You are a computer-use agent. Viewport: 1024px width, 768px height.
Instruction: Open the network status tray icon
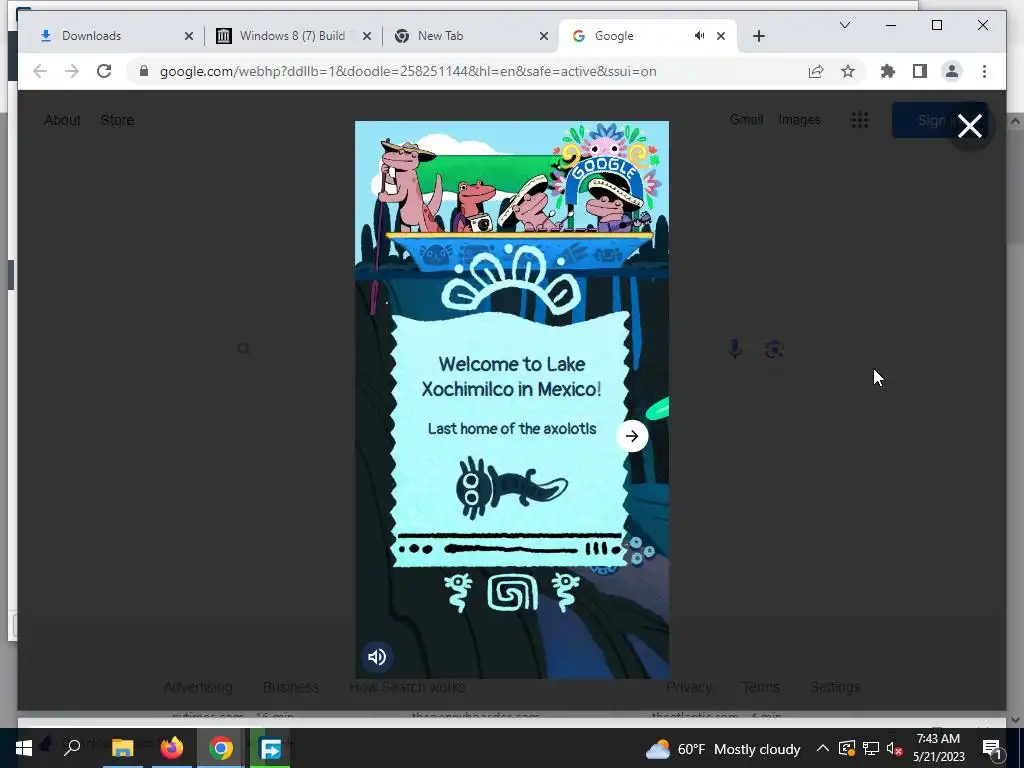(x=871, y=748)
